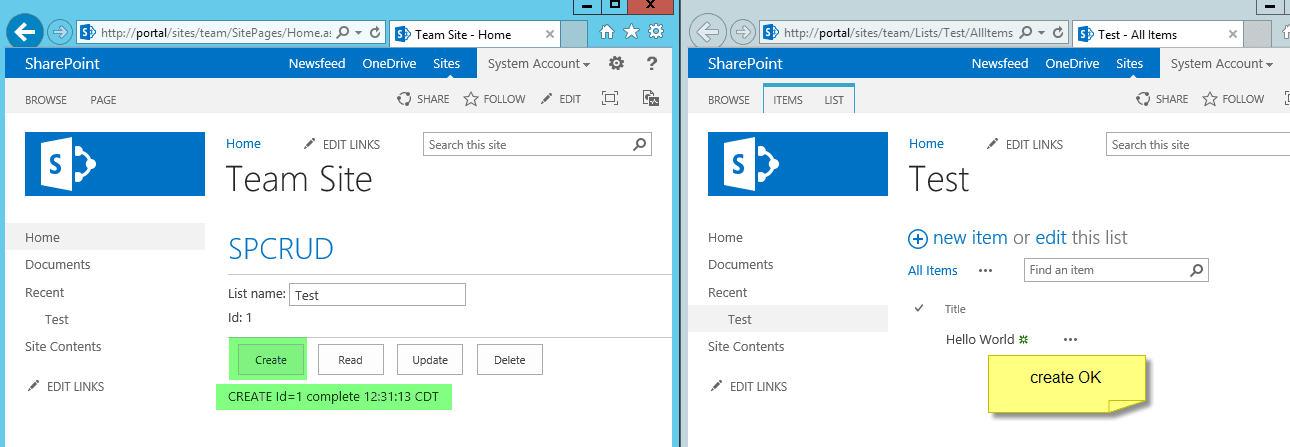Screen dimensions: 1290x447
Task: Go forward in left browser window
Action: point(59,32)
